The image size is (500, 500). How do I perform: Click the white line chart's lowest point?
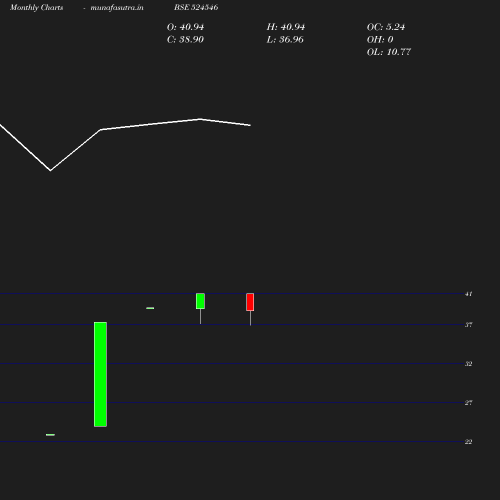[50, 170]
